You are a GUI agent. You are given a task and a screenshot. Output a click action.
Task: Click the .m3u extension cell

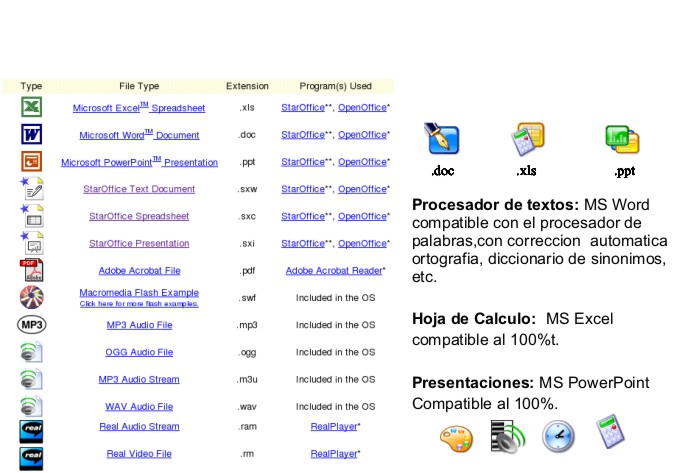tap(247, 379)
